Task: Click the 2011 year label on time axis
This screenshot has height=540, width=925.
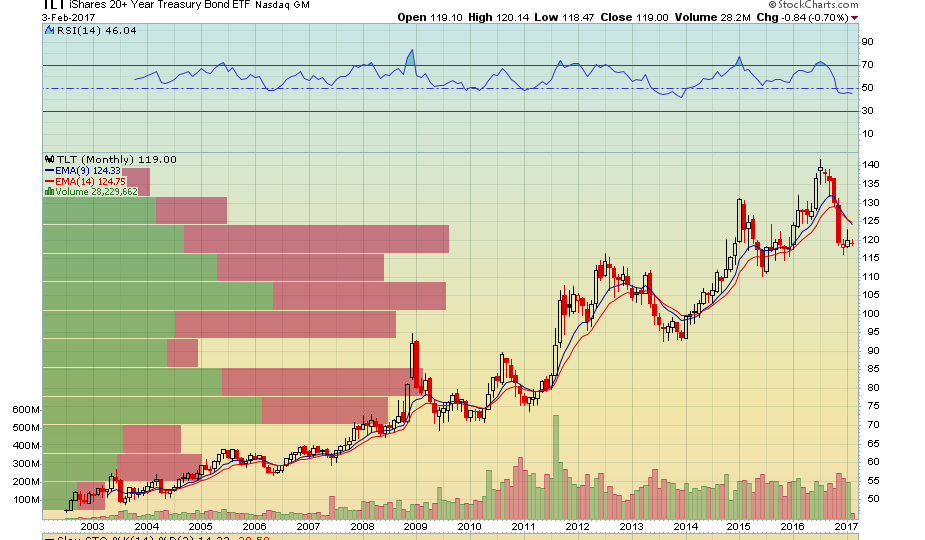Action: coord(523,527)
